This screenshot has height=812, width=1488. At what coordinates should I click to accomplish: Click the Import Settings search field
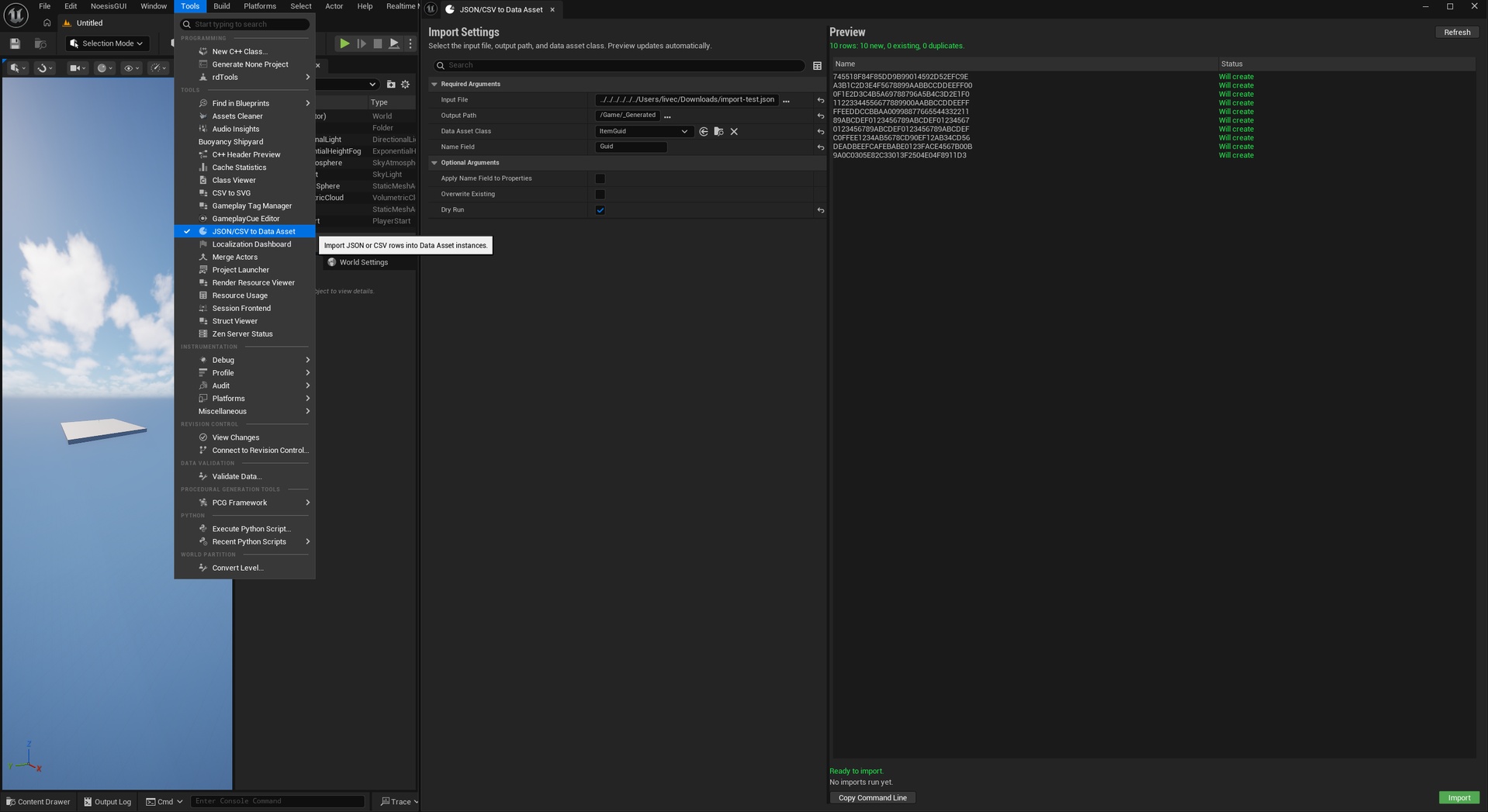(x=619, y=66)
